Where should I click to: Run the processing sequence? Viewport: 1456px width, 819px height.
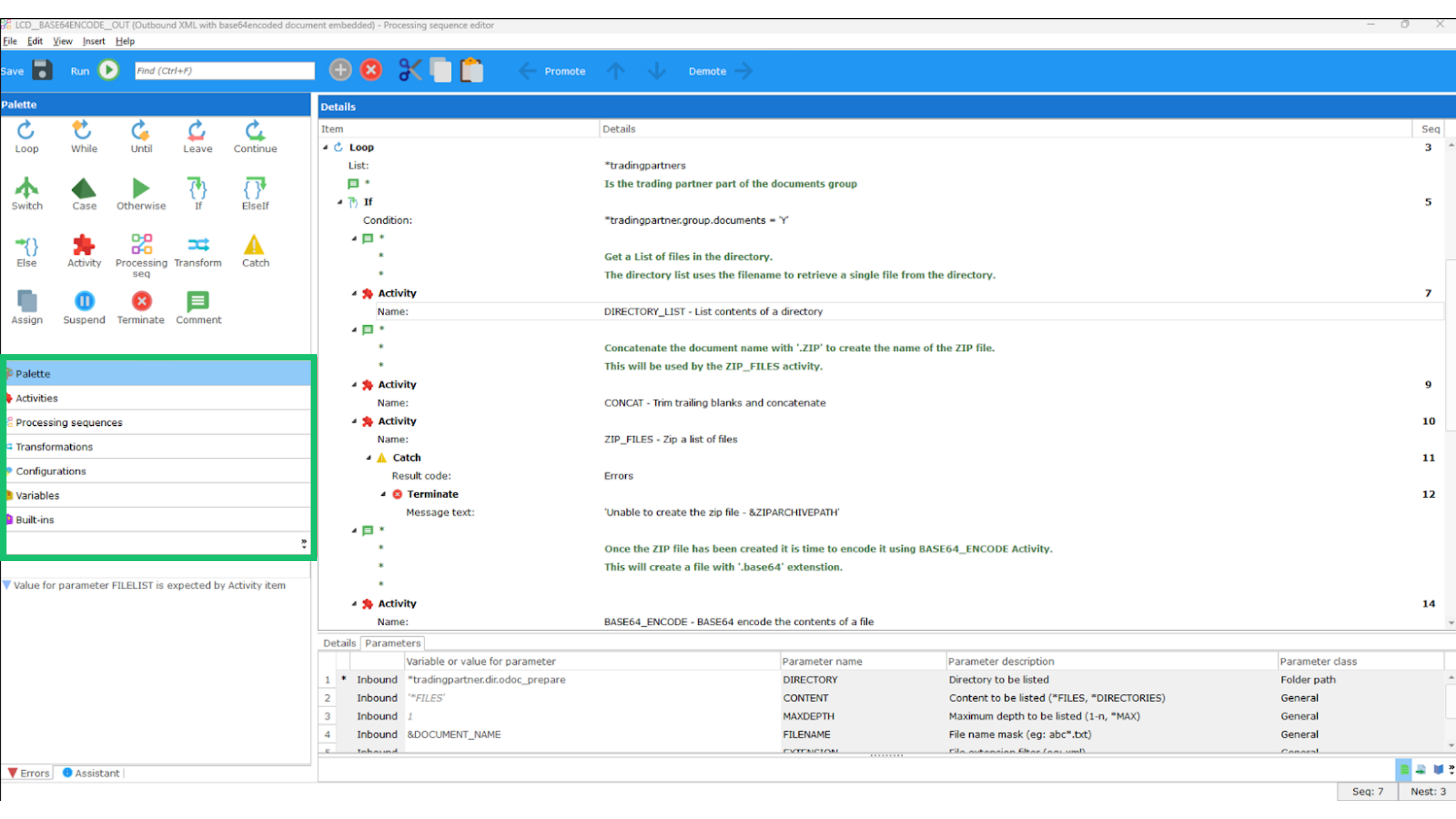point(109,70)
